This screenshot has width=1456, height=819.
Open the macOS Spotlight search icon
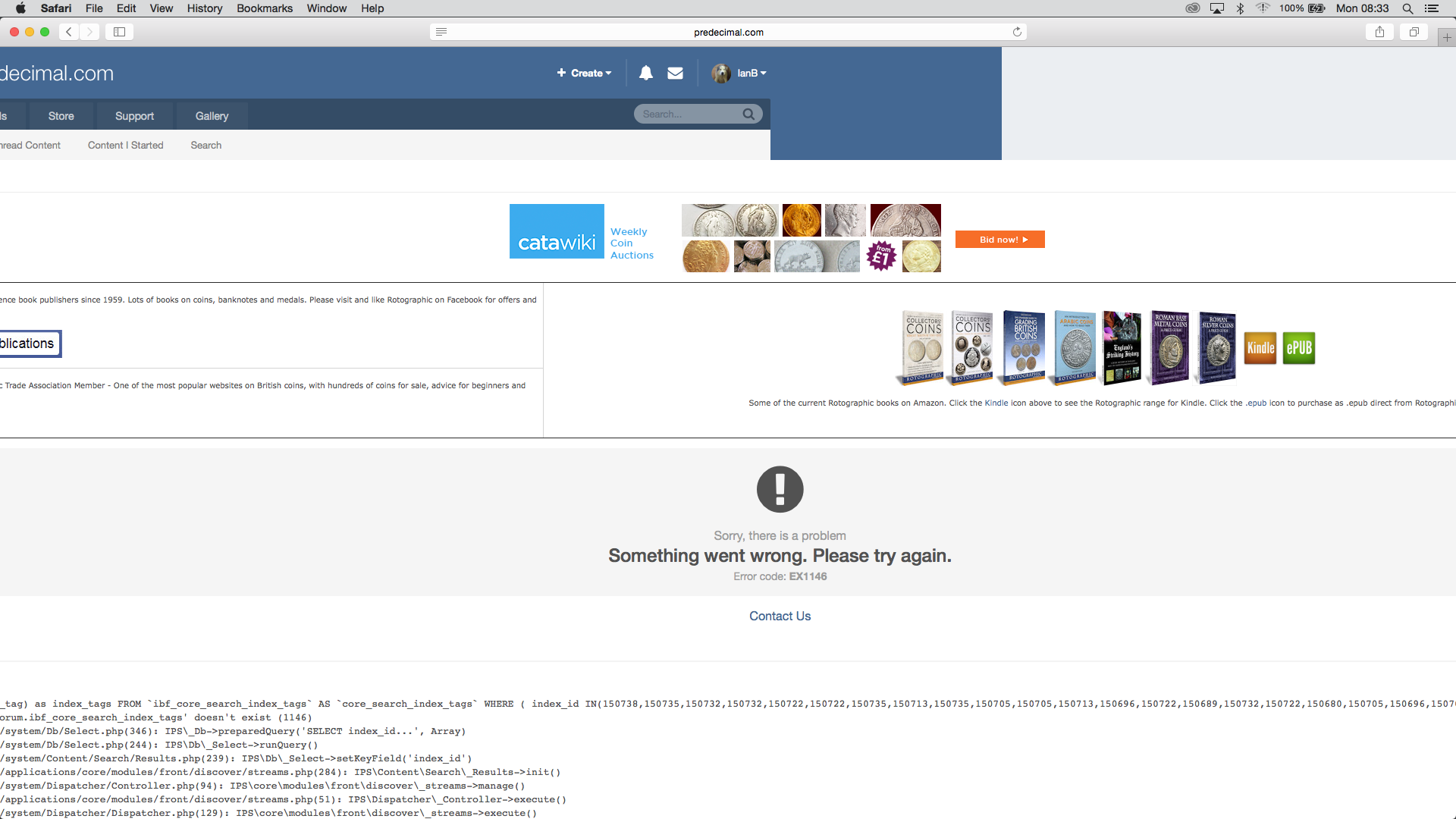(x=1407, y=8)
